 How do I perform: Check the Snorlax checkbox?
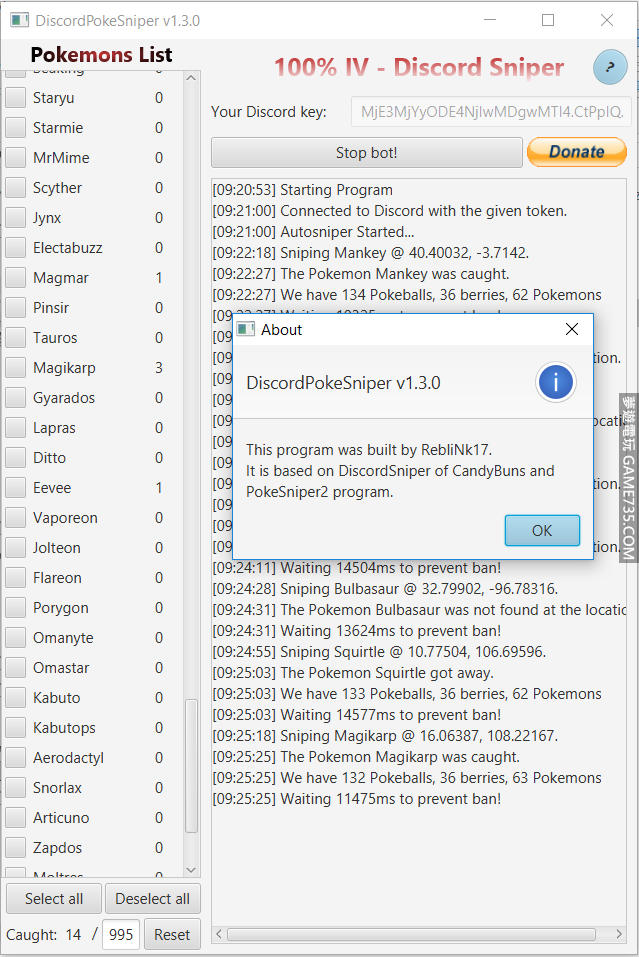click(16, 788)
